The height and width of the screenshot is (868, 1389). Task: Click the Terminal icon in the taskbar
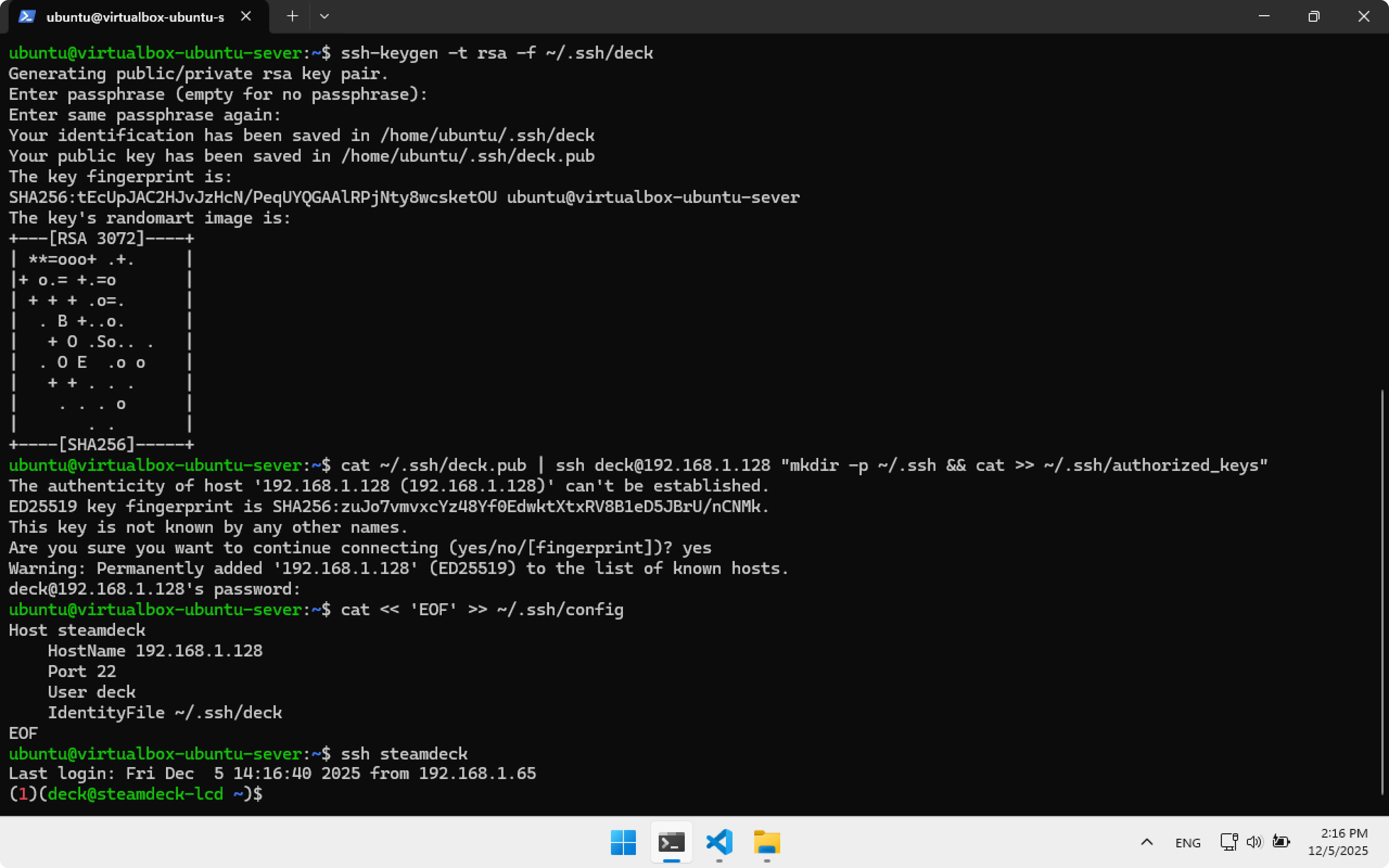(x=671, y=842)
